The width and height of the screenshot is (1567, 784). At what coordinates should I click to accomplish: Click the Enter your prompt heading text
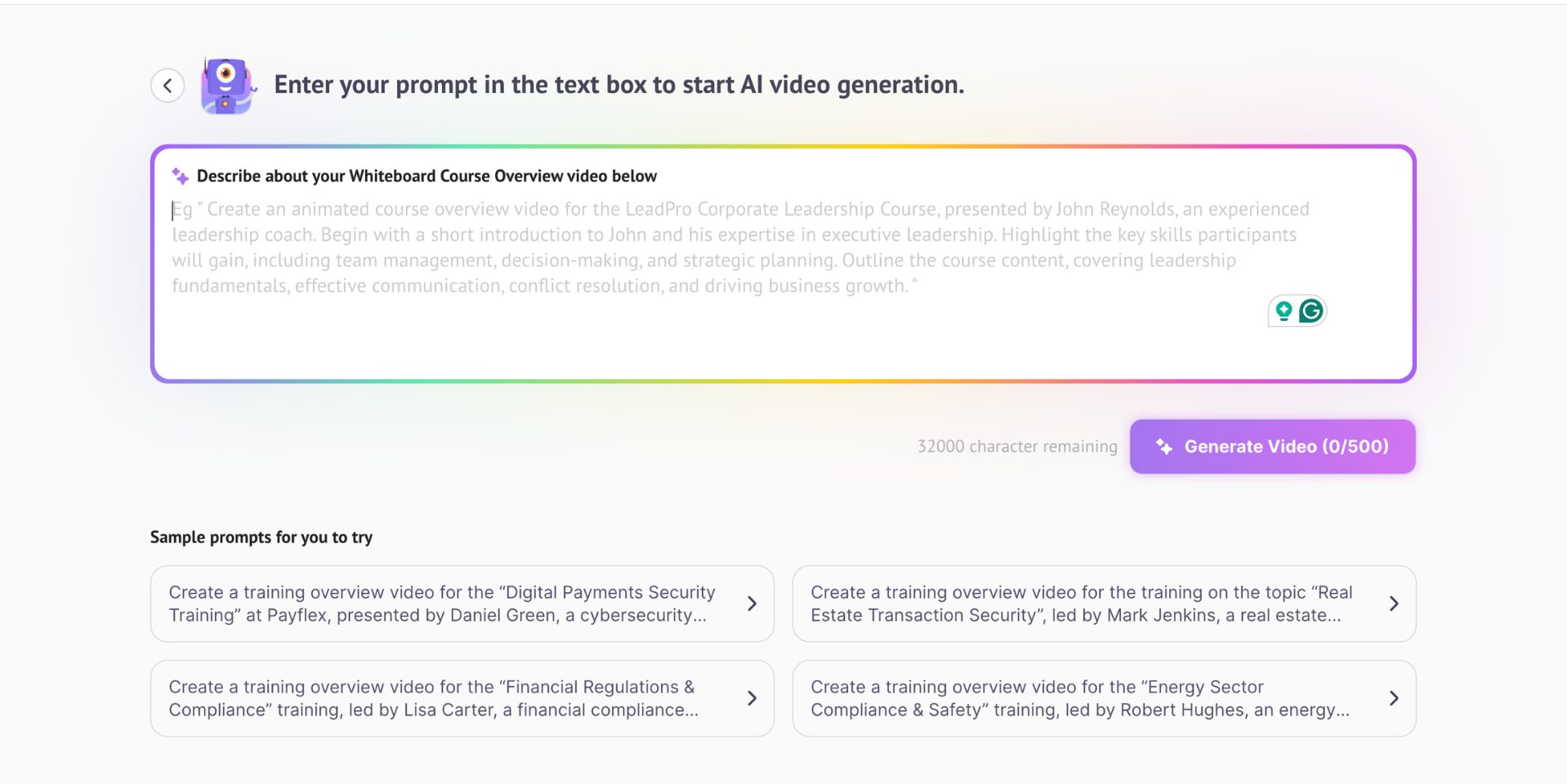click(618, 85)
